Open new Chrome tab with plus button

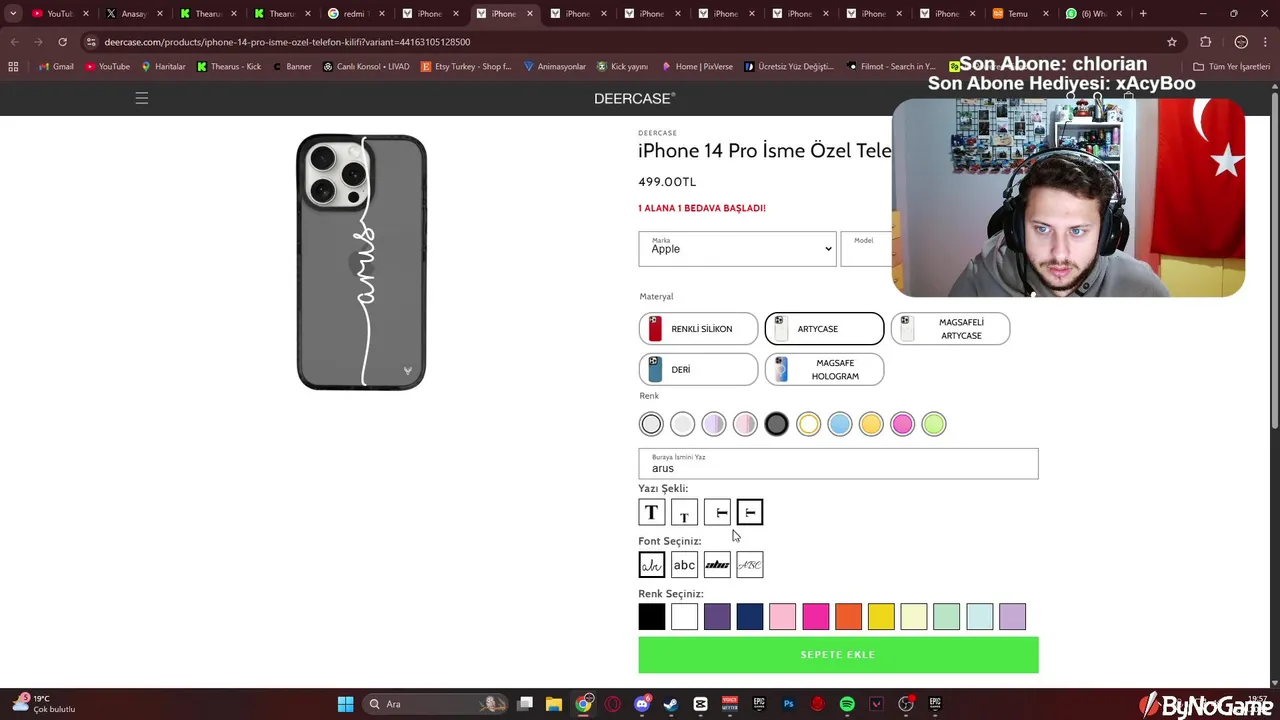tap(1143, 14)
